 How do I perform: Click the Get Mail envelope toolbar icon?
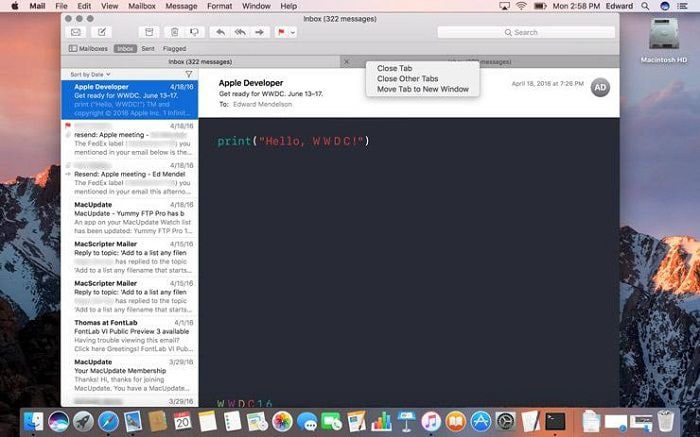(x=76, y=32)
